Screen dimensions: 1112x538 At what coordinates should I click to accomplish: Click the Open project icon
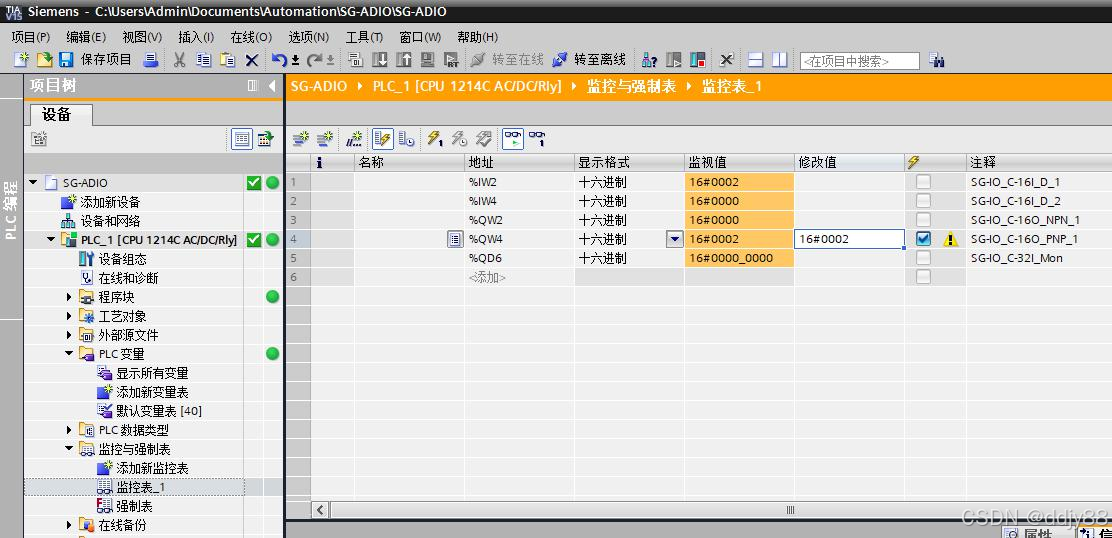(44, 60)
